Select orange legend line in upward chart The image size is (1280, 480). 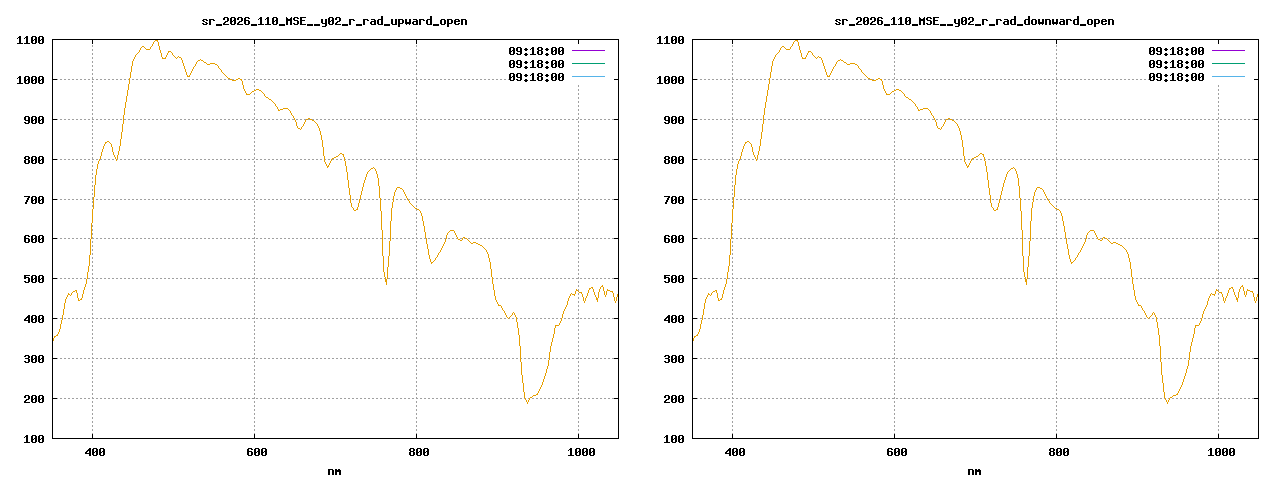588,63
